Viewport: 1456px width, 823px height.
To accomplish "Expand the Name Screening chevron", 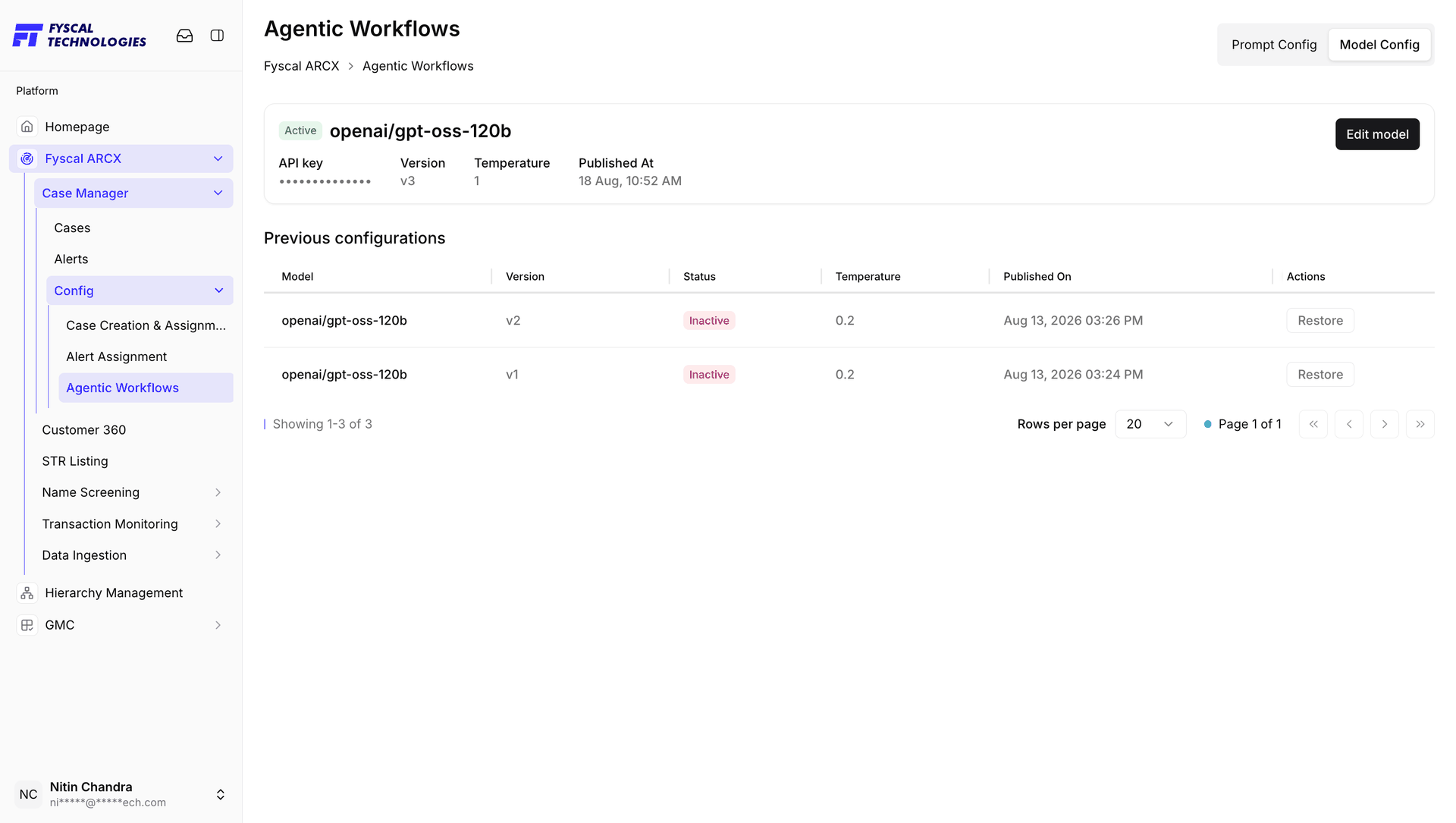I will [x=218, y=493].
